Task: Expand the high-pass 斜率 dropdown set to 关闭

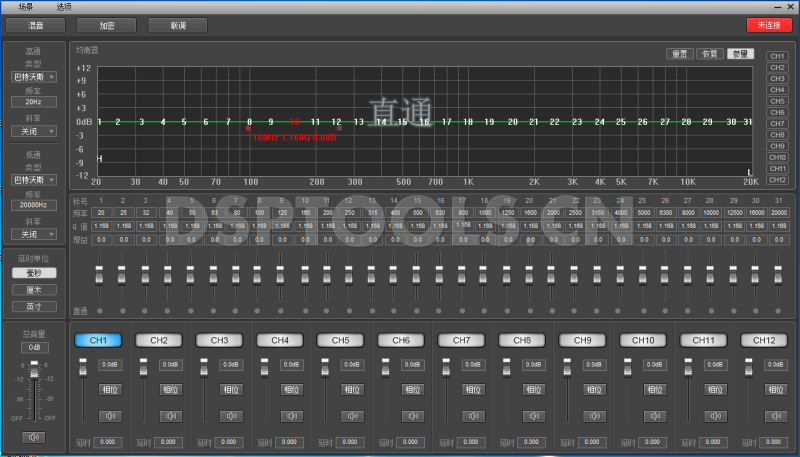Action: coord(34,131)
